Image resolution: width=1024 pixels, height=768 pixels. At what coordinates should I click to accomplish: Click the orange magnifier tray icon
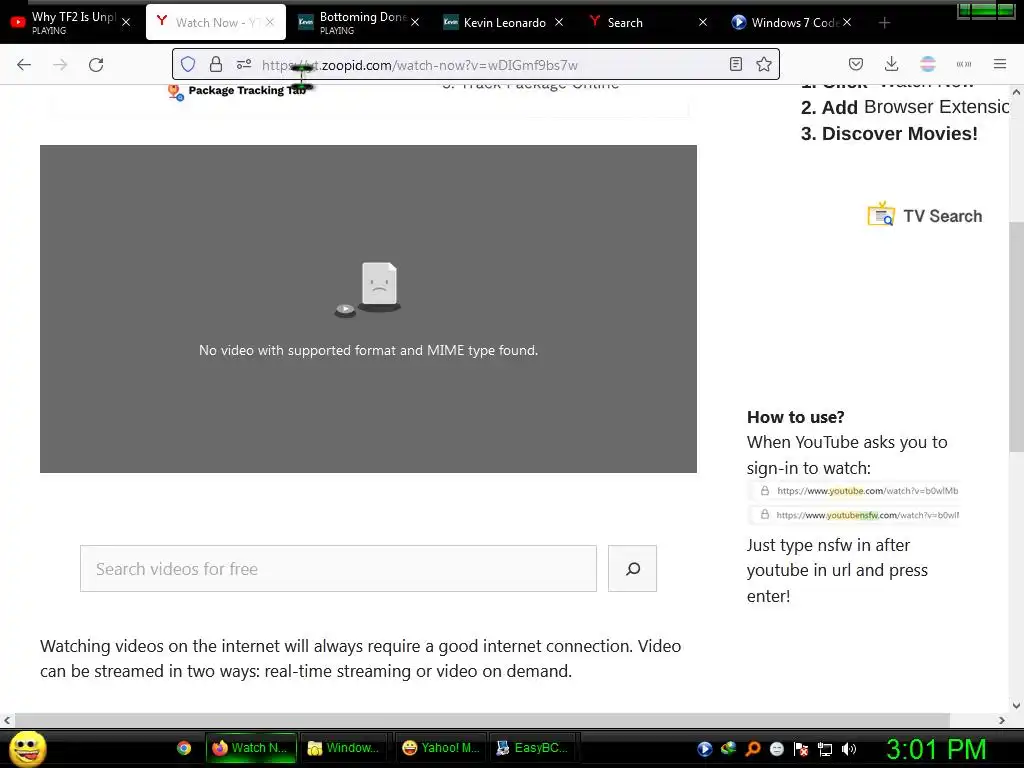[752, 749]
